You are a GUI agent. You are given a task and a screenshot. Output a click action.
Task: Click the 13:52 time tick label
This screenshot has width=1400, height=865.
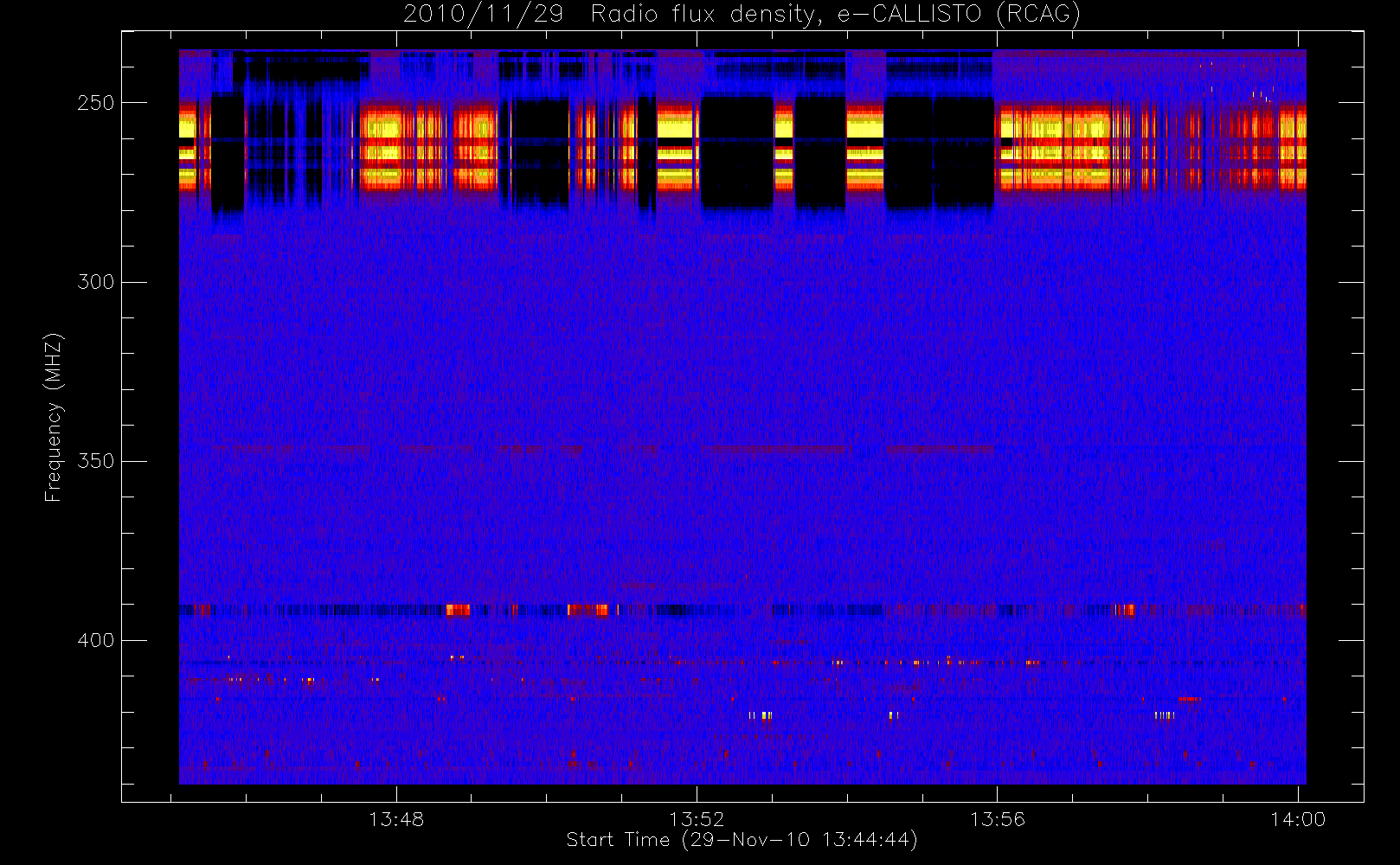pyautogui.click(x=697, y=819)
